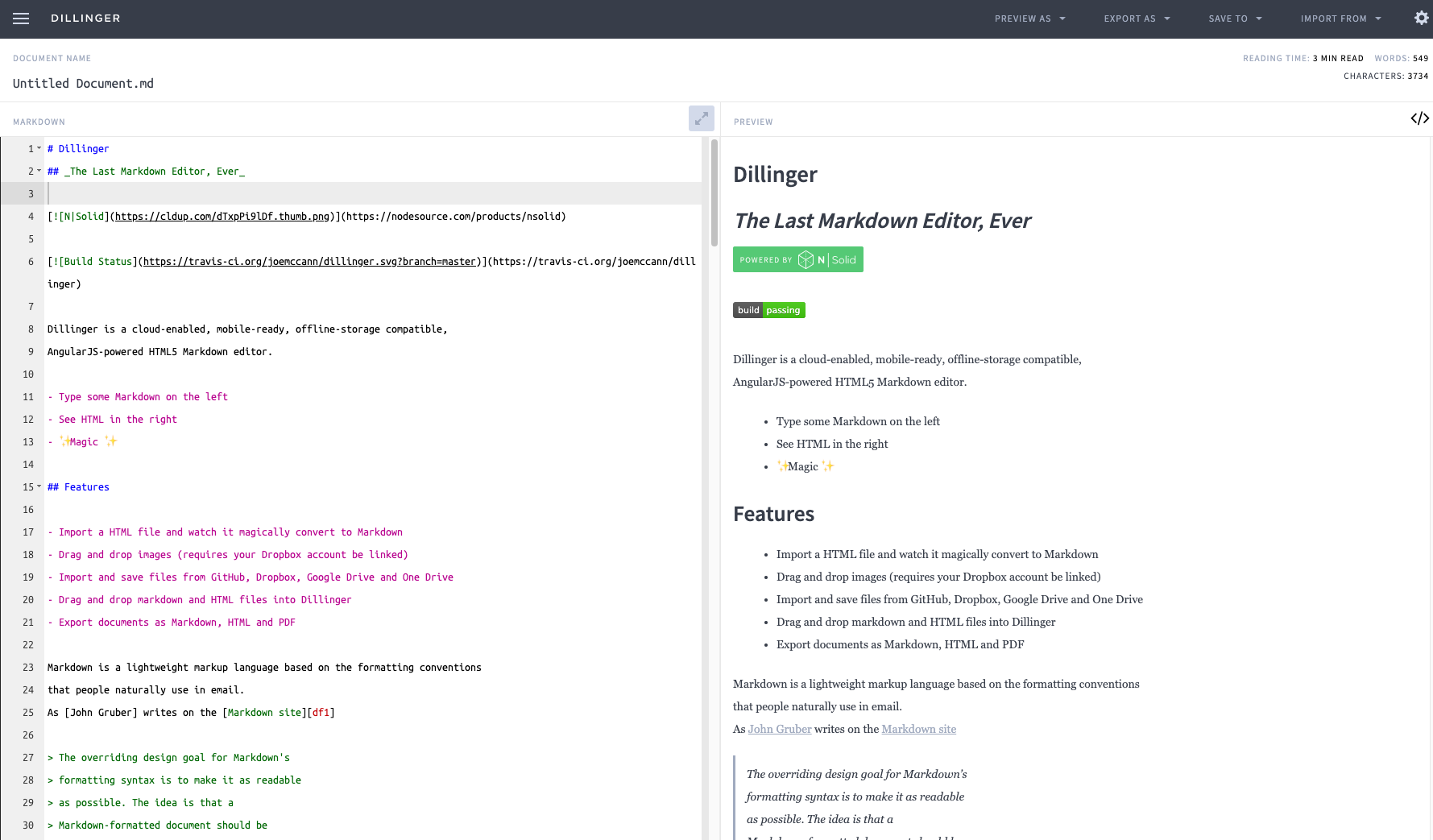This screenshot has height=840, width=1433.
Task: Click the CHARACTERS: 3734 counter
Action: 1385,76
